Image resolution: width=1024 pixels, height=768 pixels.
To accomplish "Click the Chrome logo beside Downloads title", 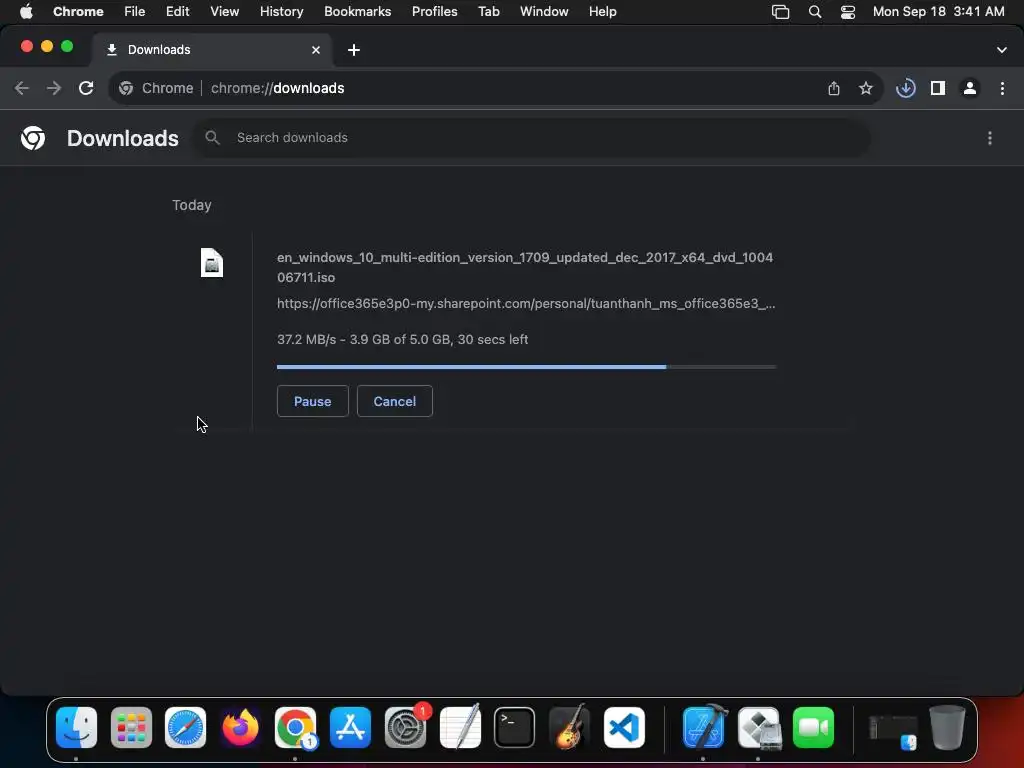I will (33, 138).
